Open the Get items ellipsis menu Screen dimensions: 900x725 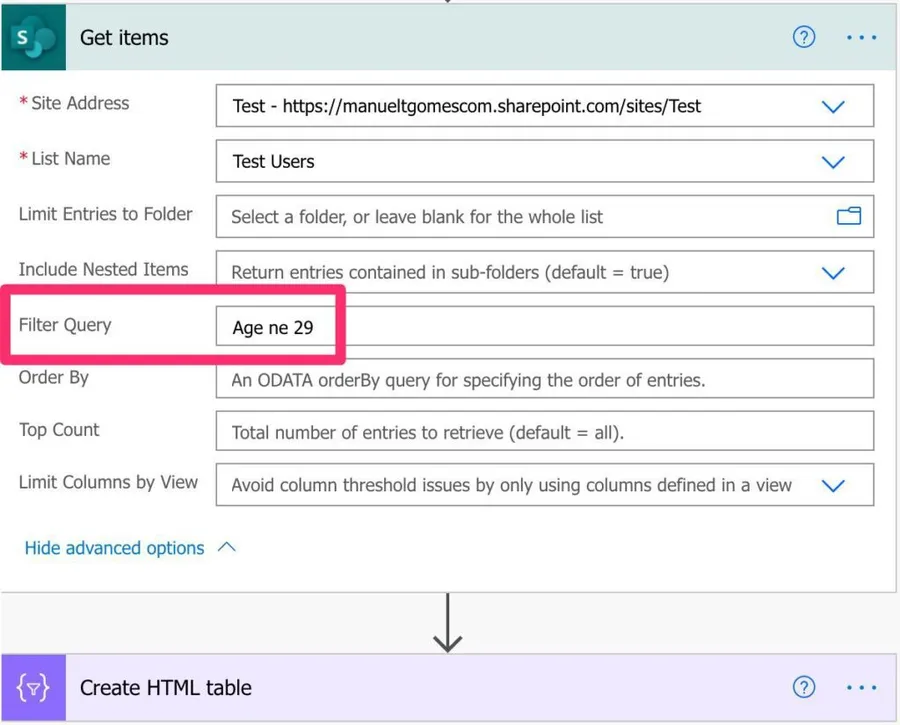861,38
